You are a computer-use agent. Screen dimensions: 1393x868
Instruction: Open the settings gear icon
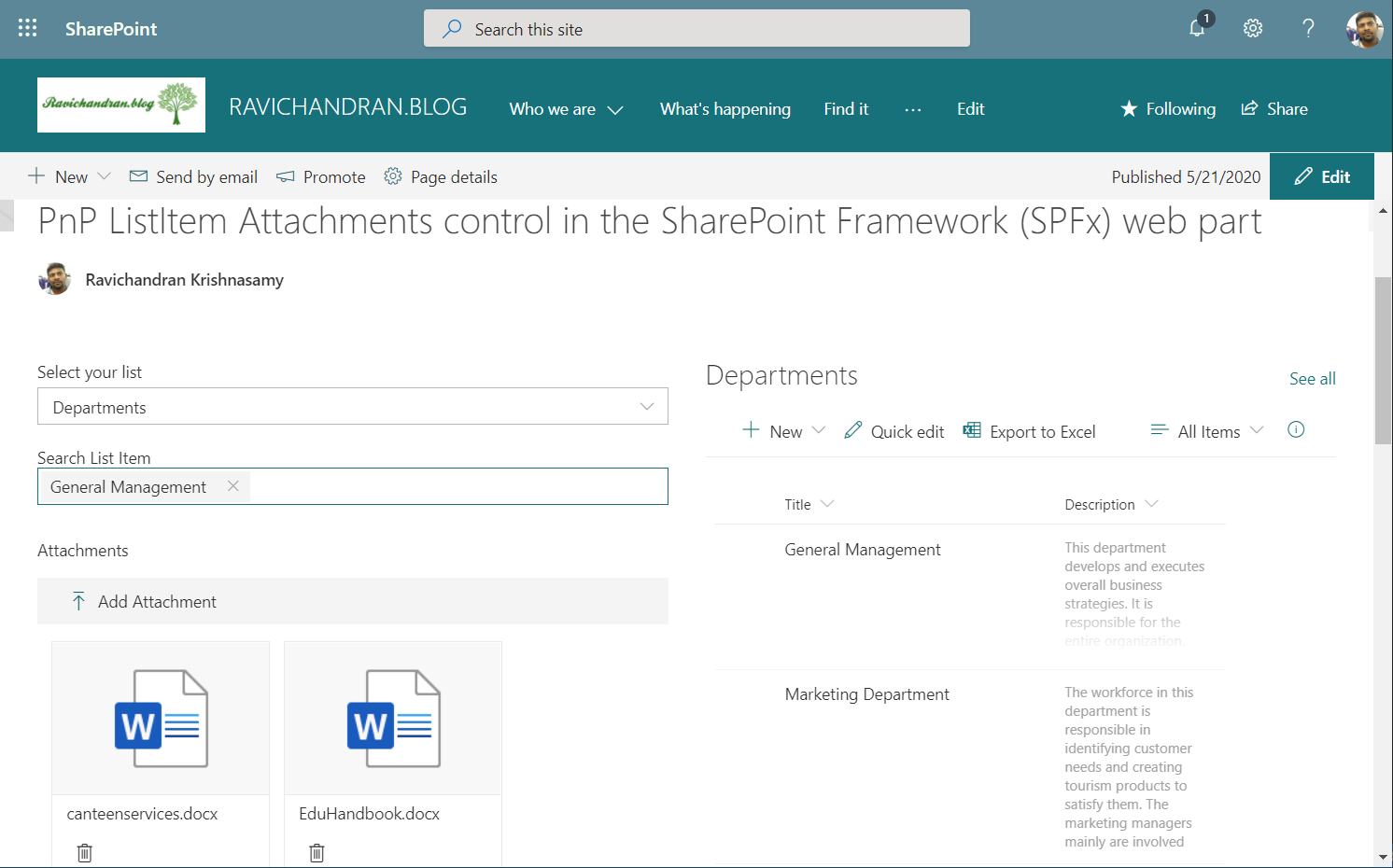click(1253, 29)
